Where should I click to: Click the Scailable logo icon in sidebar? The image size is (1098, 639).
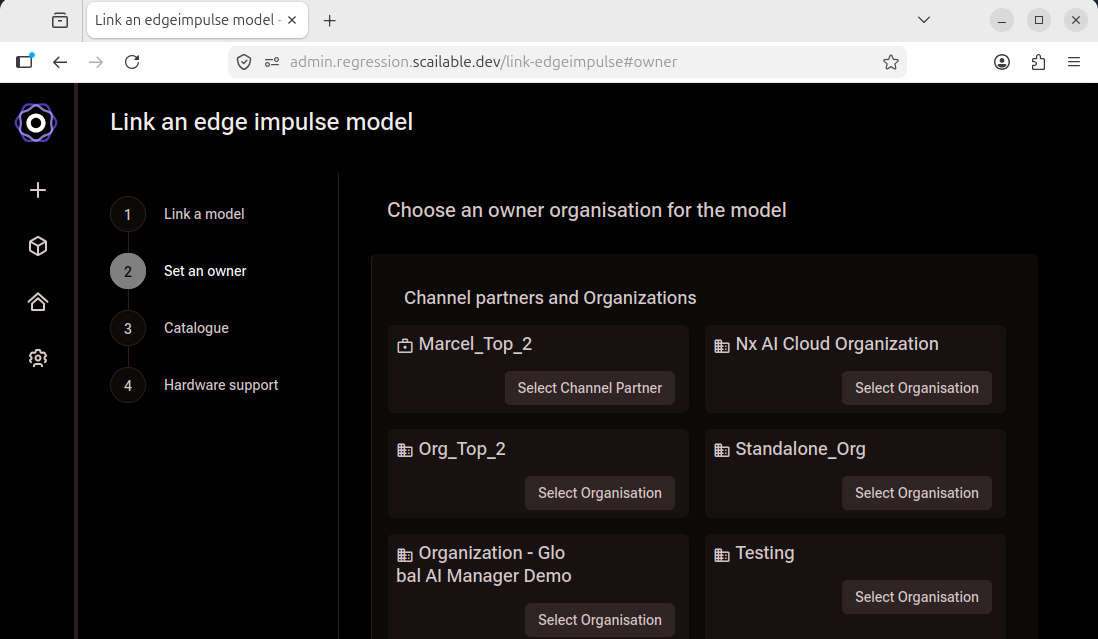pyautogui.click(x=36, y=123)
